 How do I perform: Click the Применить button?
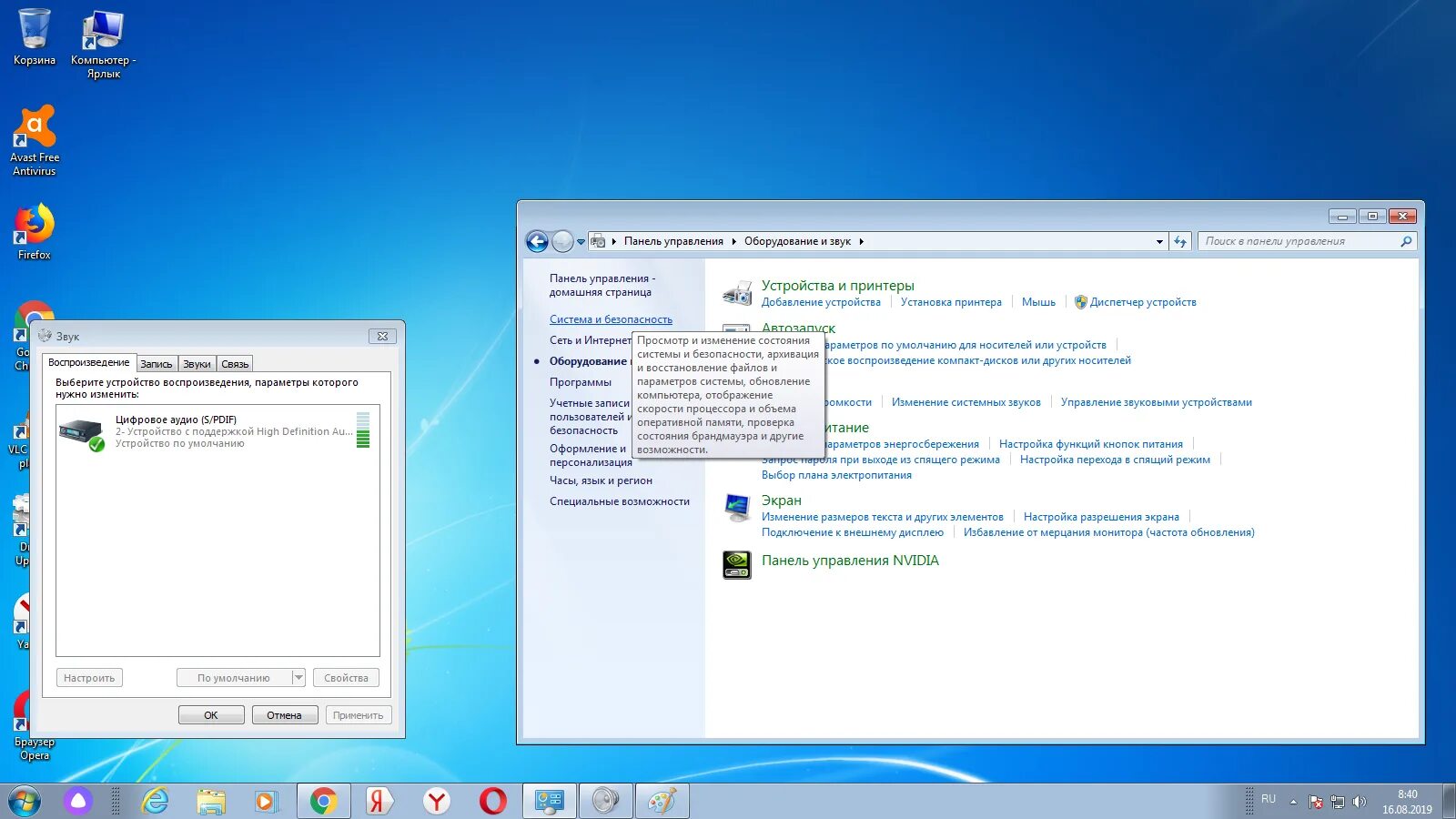tap(359, 715)
